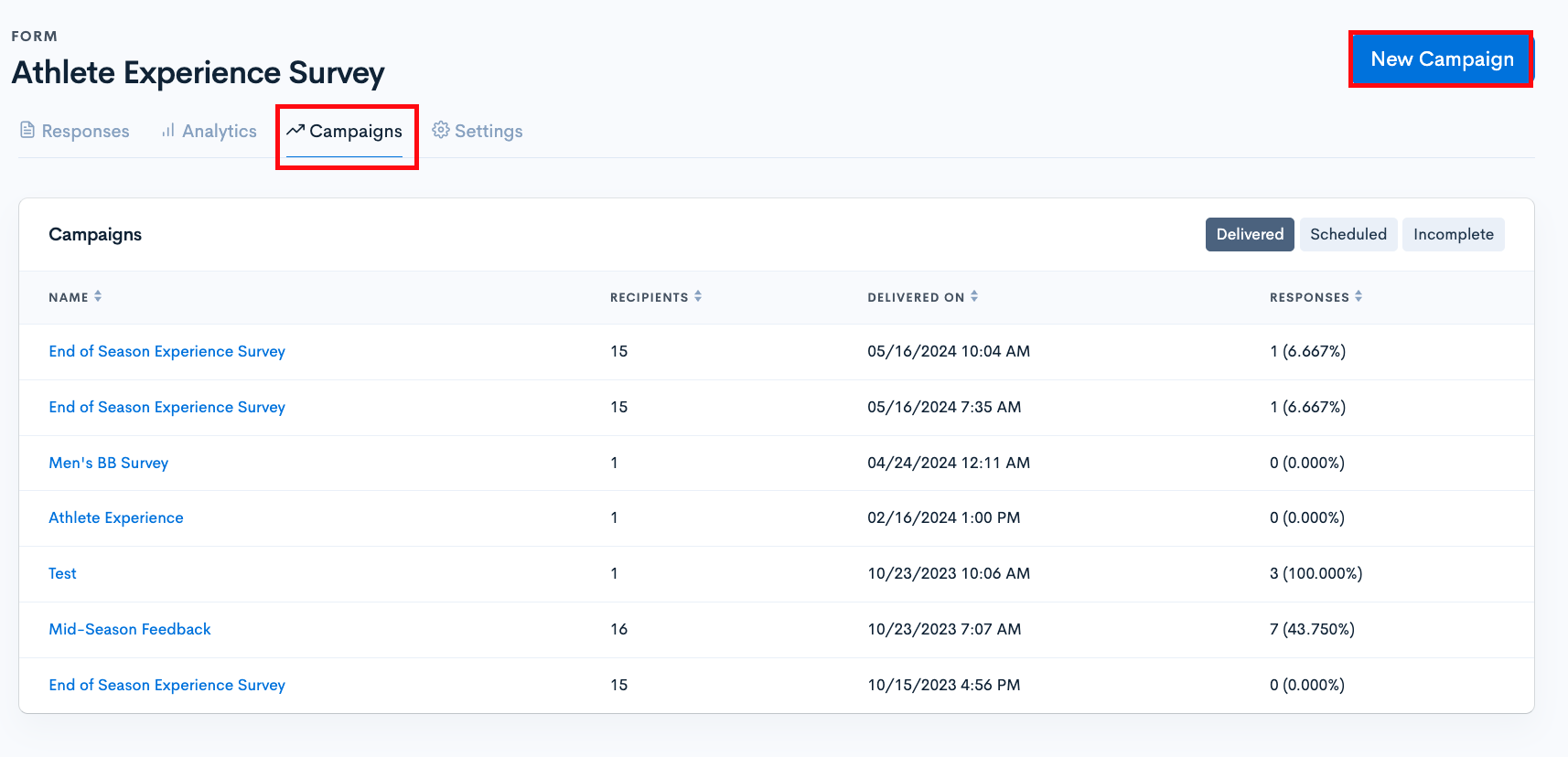The width and height of the screenshot is (1568, 757).
Task: Show Incomplete campaigns filter
Action: tap(1453, 234)
